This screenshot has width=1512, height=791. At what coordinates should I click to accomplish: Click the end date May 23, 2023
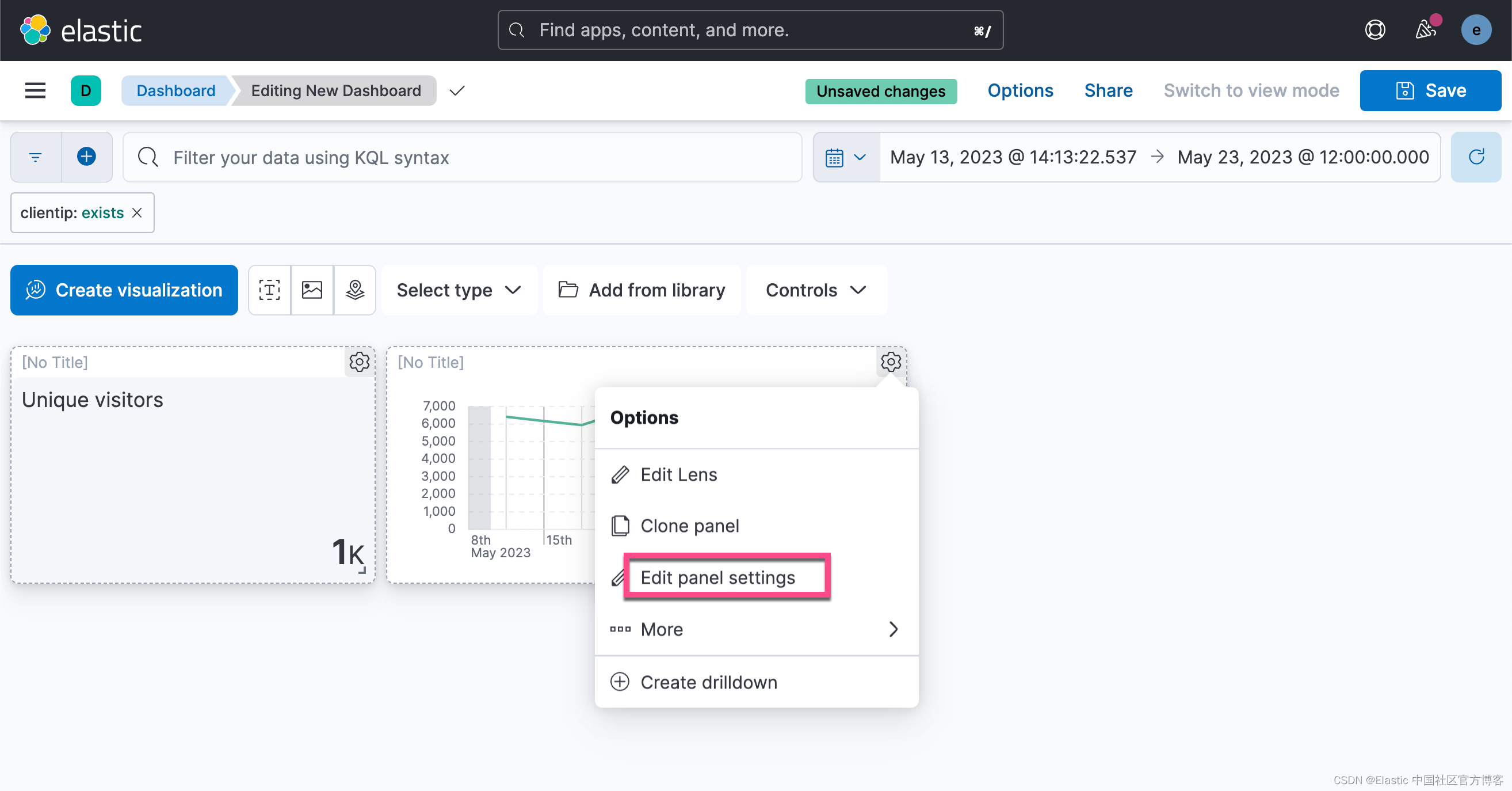point(1303,157)
